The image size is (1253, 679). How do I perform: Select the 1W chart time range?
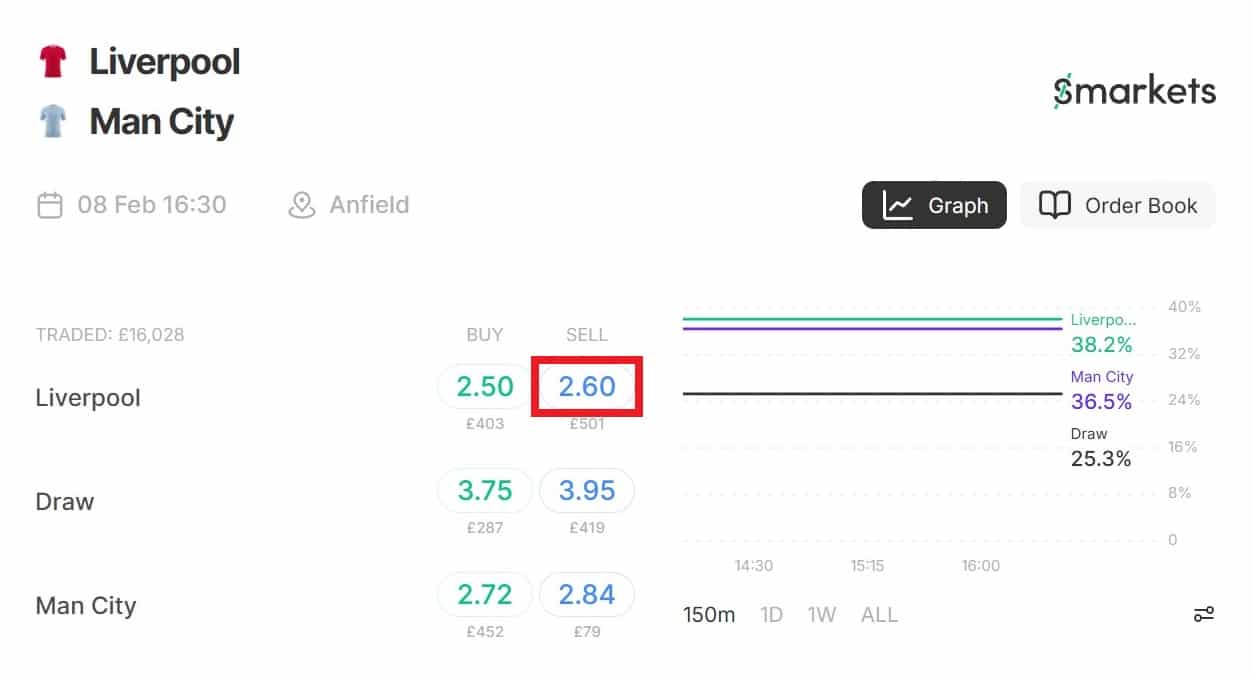[821, 615]
